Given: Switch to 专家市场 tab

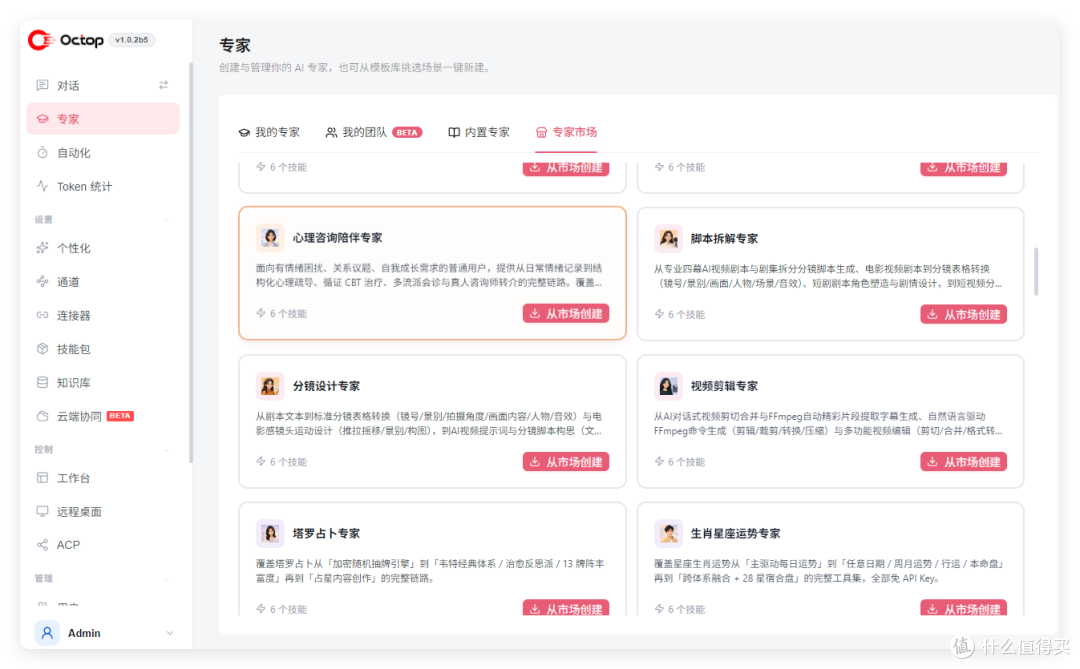Looking at the screenshot, I should pos(566,132).
